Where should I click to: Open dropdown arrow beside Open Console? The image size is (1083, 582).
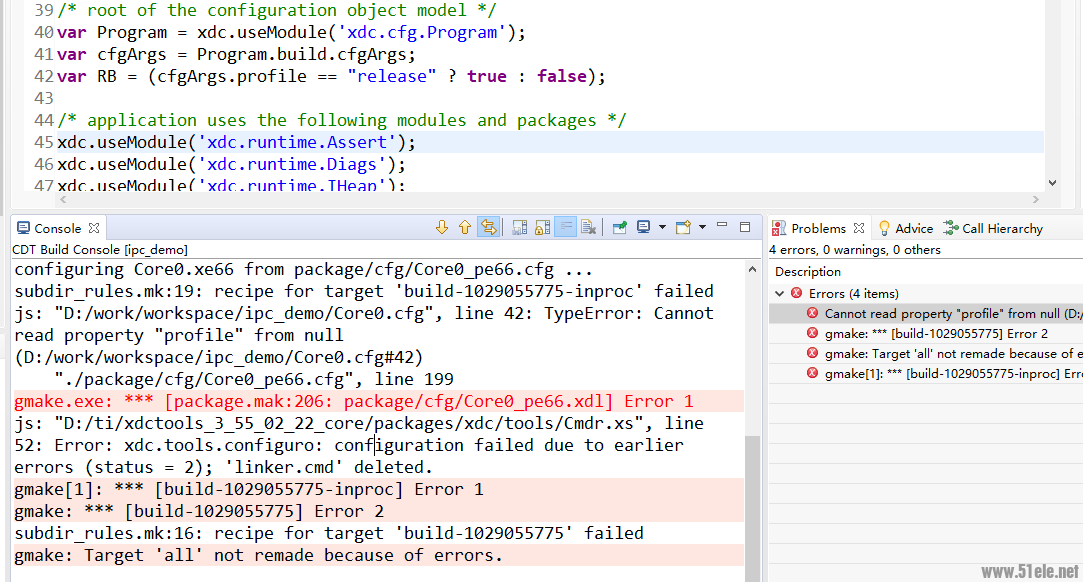pyautogui.click(x=702, y=228)
